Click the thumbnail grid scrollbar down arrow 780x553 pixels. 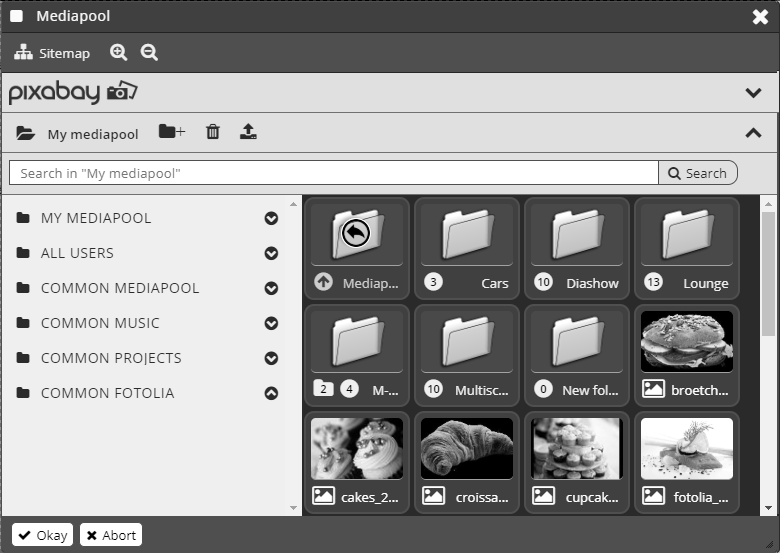point(769,508)
